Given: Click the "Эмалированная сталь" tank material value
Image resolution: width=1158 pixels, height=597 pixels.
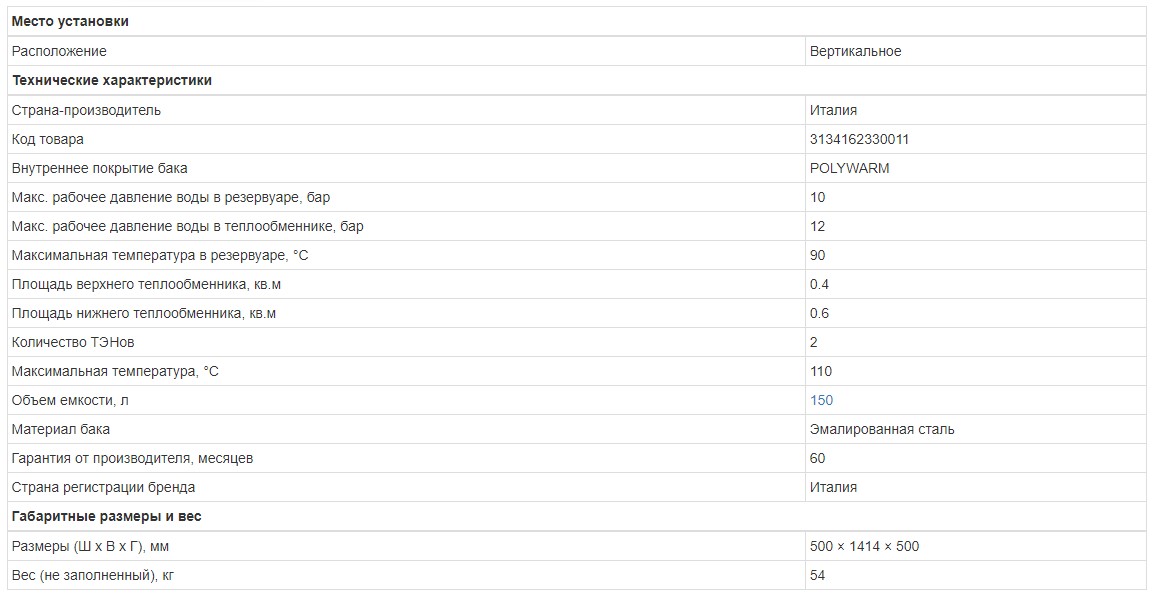Looking at the screenshot, I should pos(882,429).
